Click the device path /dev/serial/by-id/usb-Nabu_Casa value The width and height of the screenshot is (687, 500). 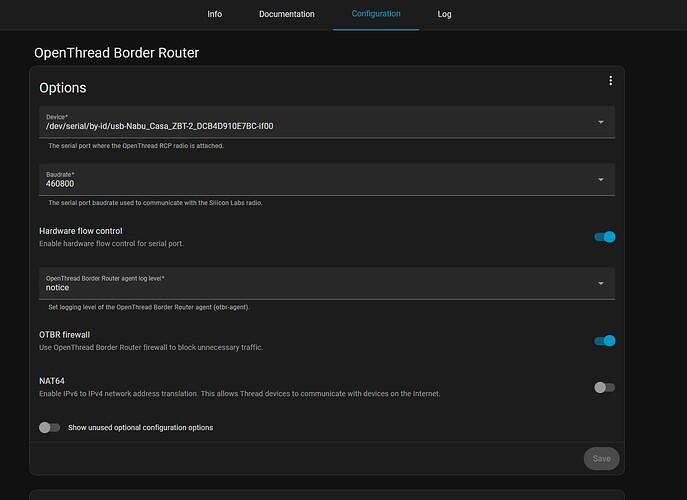click(x=159, y=126)
